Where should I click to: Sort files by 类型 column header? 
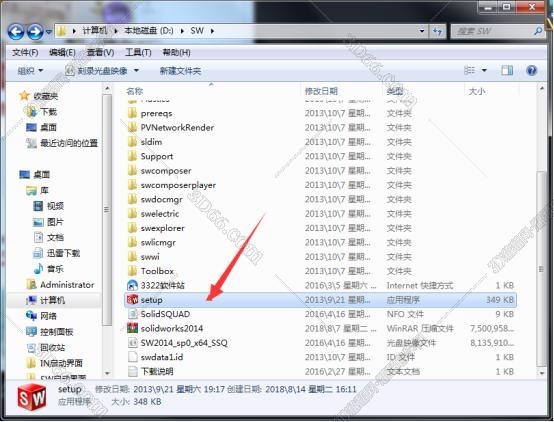395,91
